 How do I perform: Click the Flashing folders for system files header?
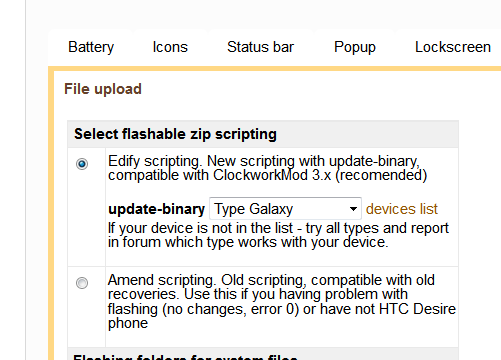(185, 357)
